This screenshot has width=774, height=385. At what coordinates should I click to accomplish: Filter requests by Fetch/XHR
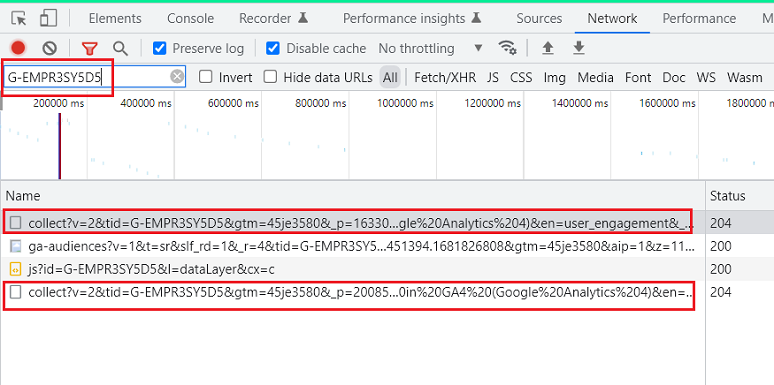tap(445, 77)
